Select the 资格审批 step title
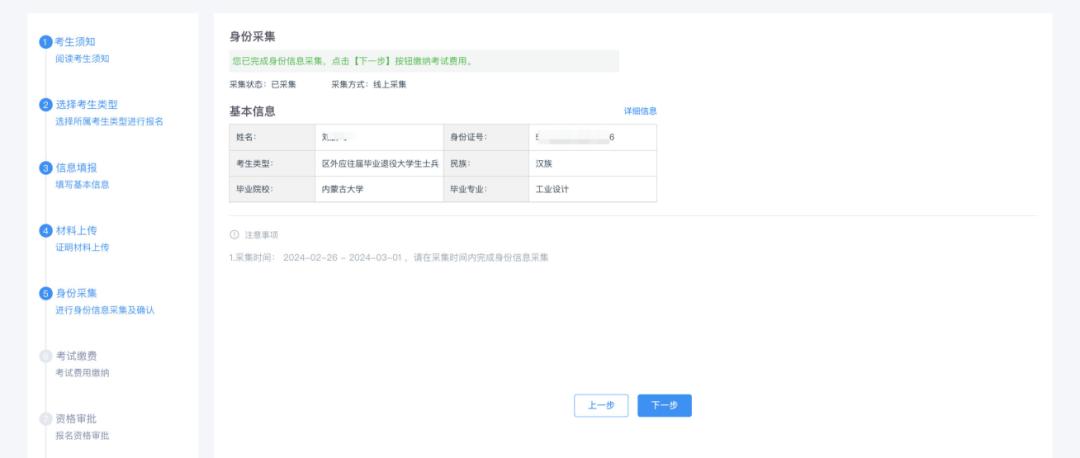1080x458 pixels. [x=76, y=419]
